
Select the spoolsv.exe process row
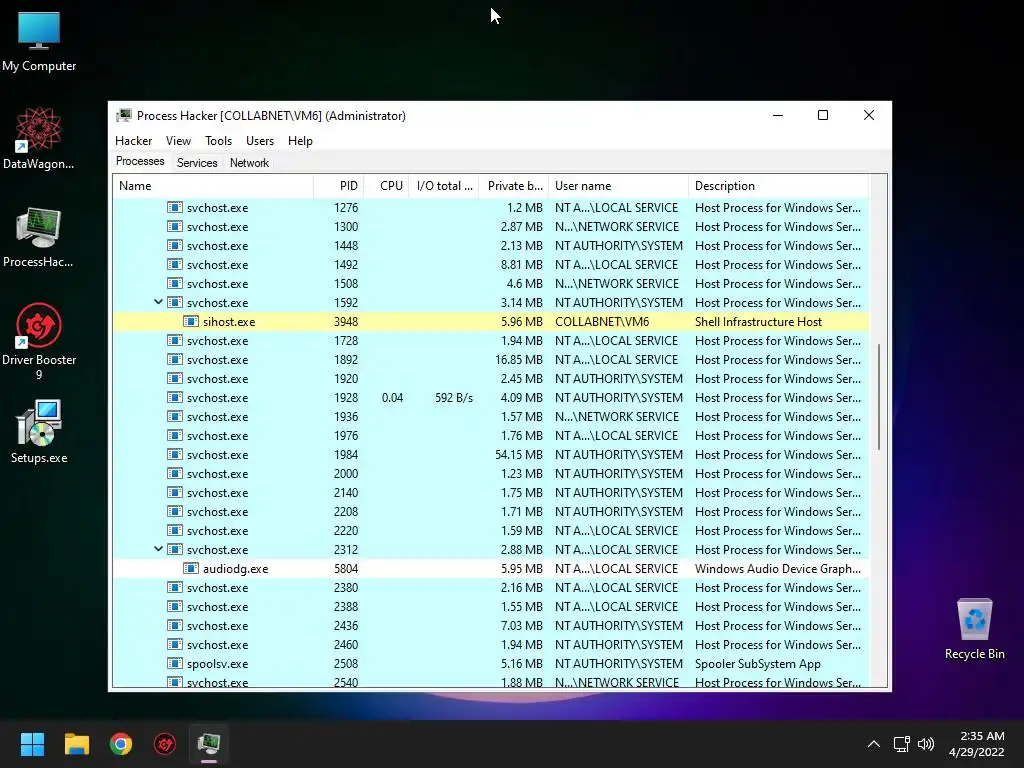[x=491, y=664]
